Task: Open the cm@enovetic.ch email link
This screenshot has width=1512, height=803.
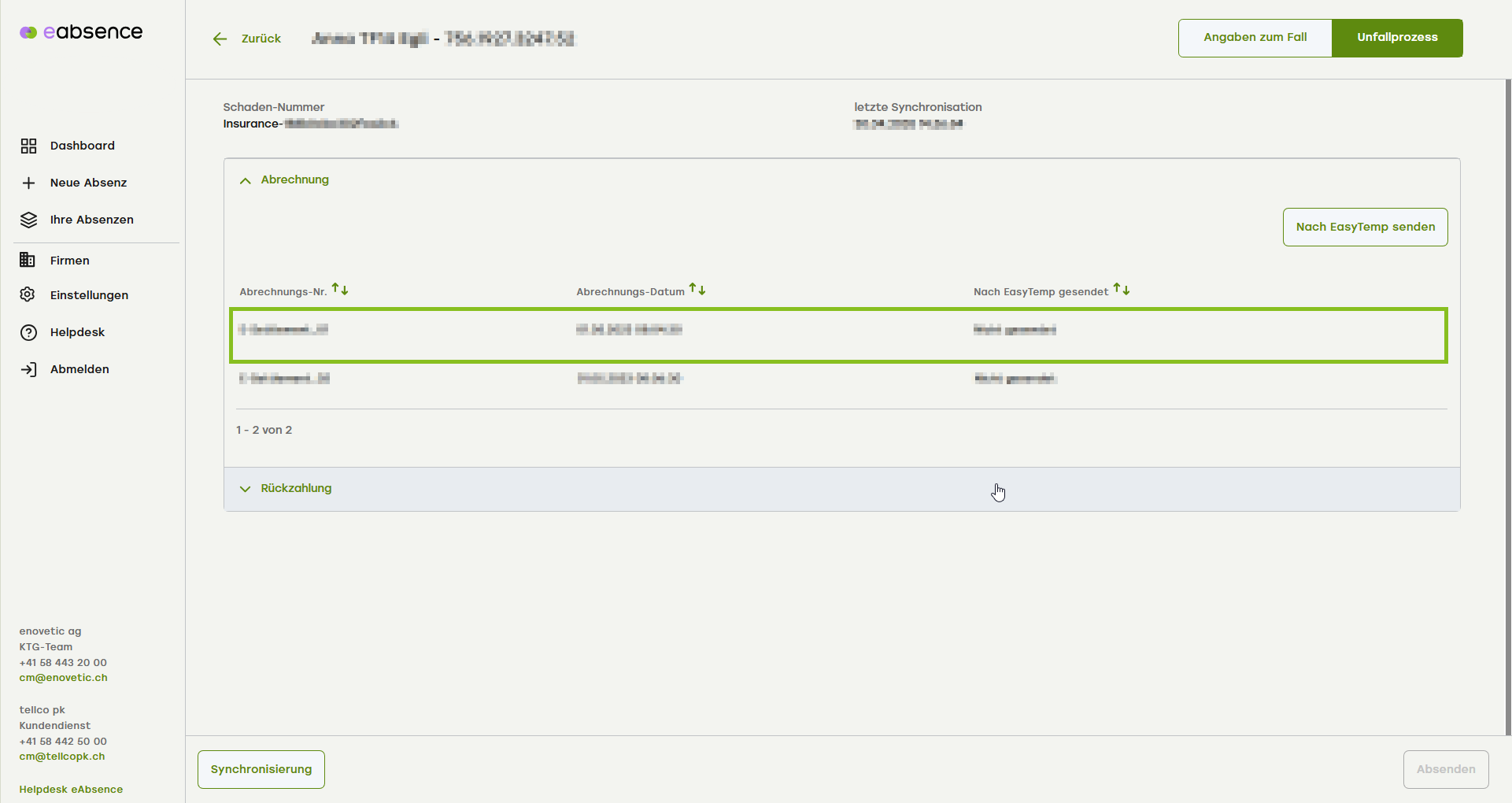Action: coord(64,678)
